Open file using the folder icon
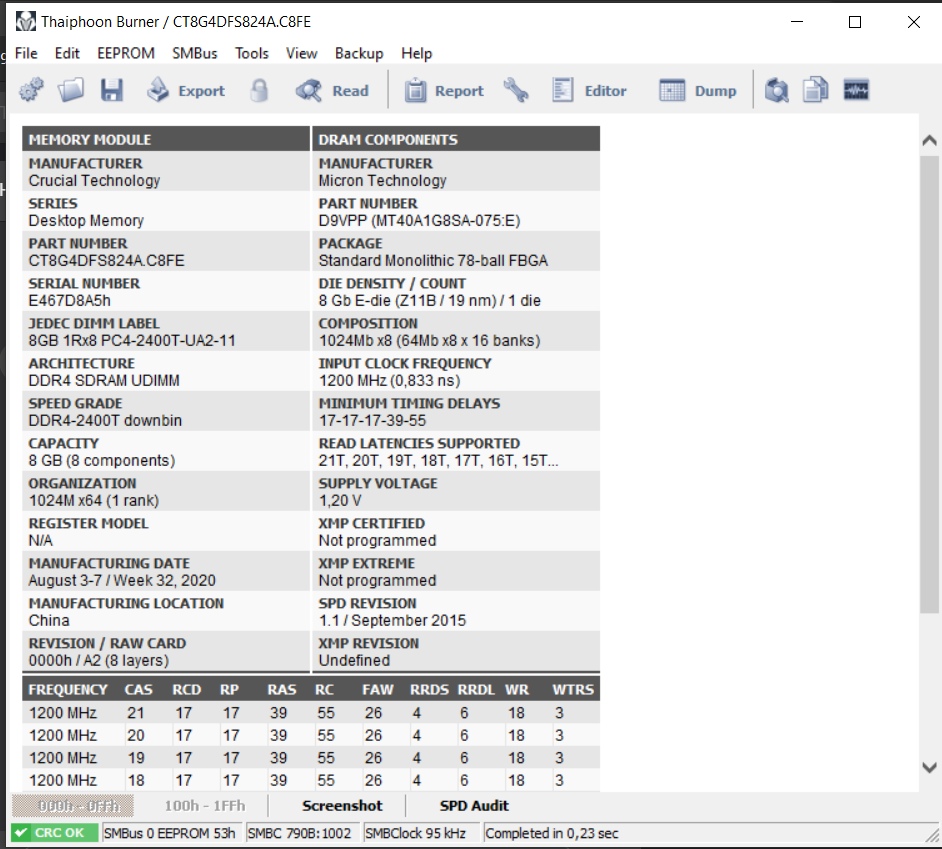Screen dimensions: 942x849 click(x=71, y=90)
